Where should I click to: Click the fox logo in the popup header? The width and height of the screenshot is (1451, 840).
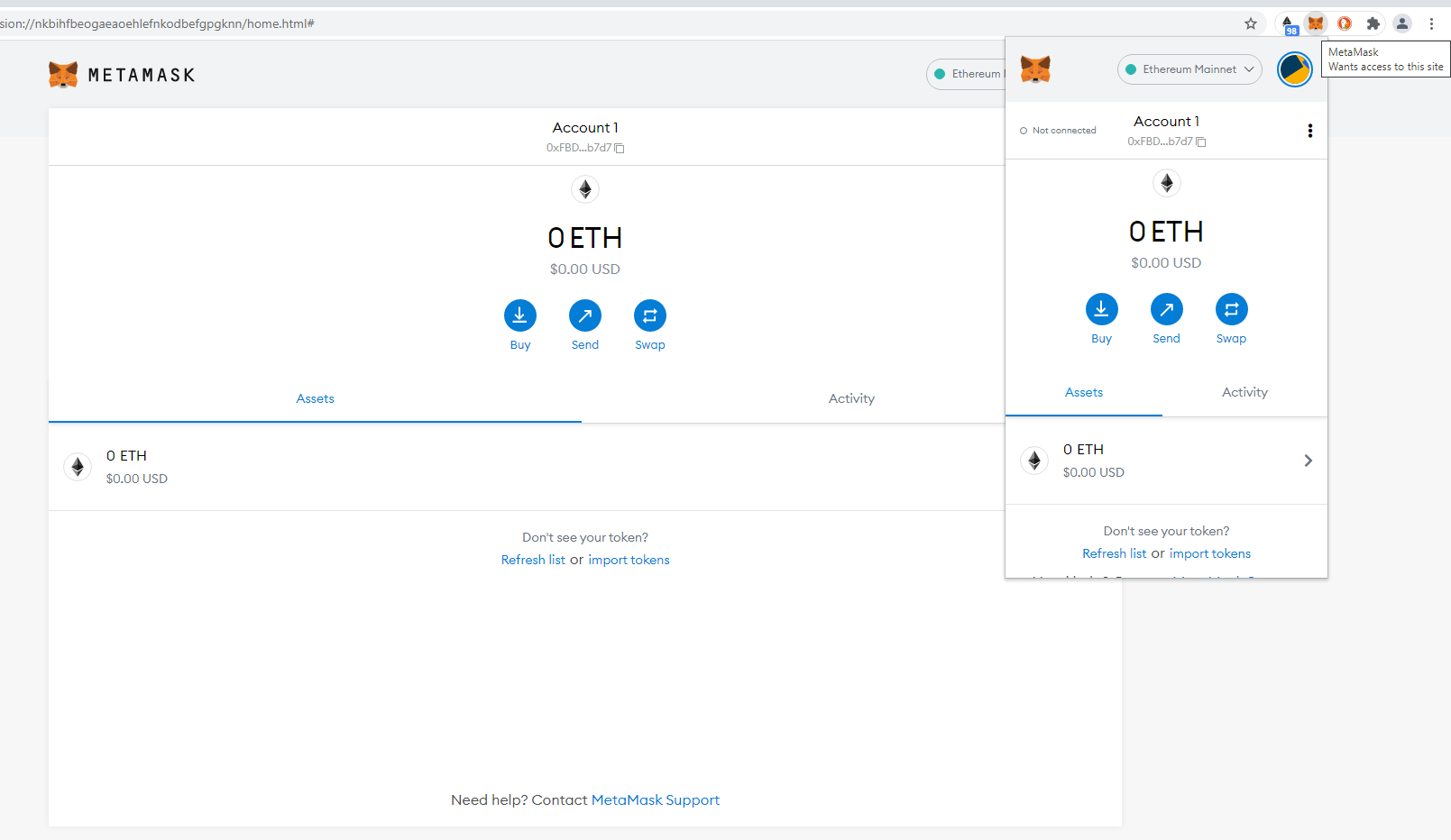1035,68
